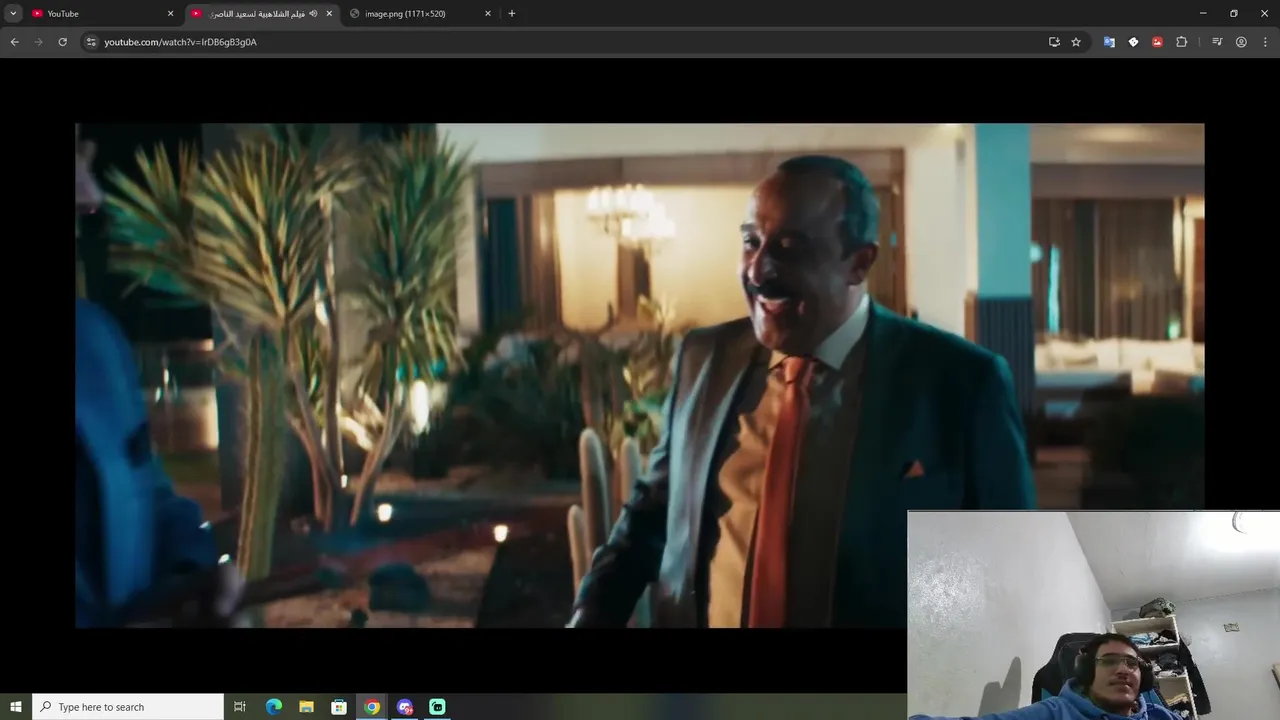This screenshot has width=1280, height=720.
Task: Launch Microsoft Edge from the taskbar
Action: [x=274, y=707]
